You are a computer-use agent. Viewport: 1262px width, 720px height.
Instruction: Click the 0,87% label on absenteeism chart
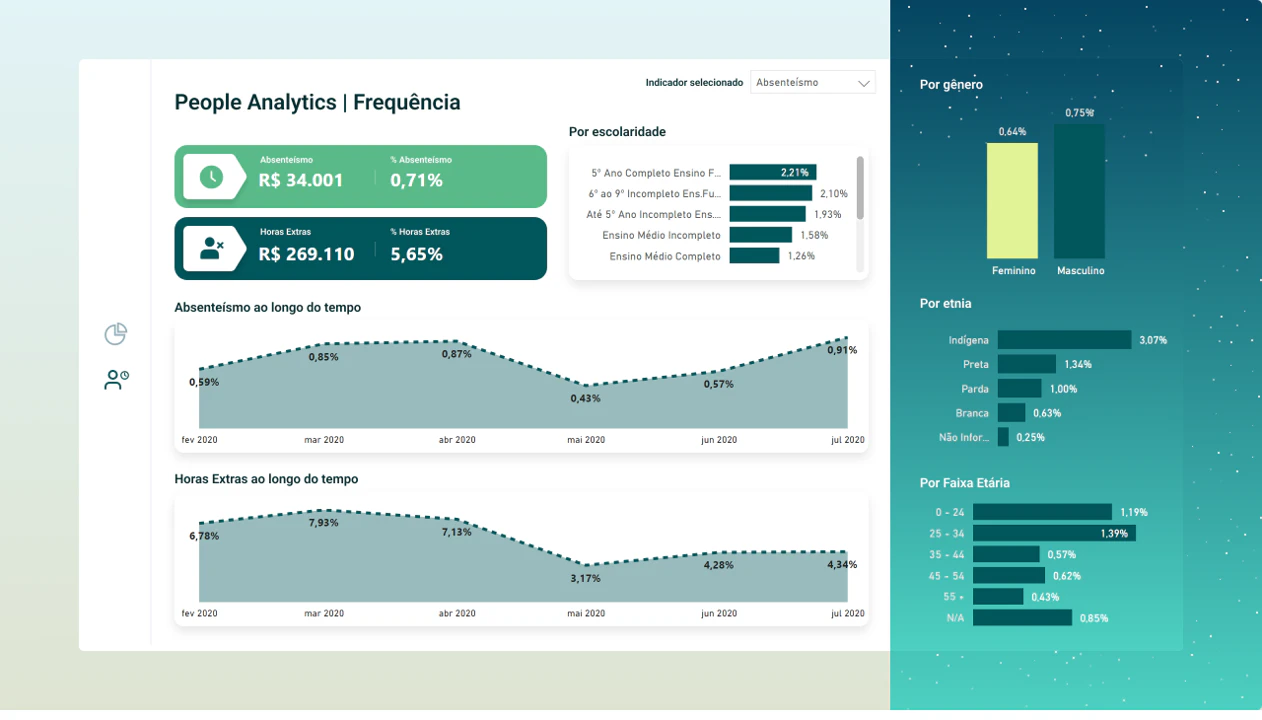tap(457, 354)
